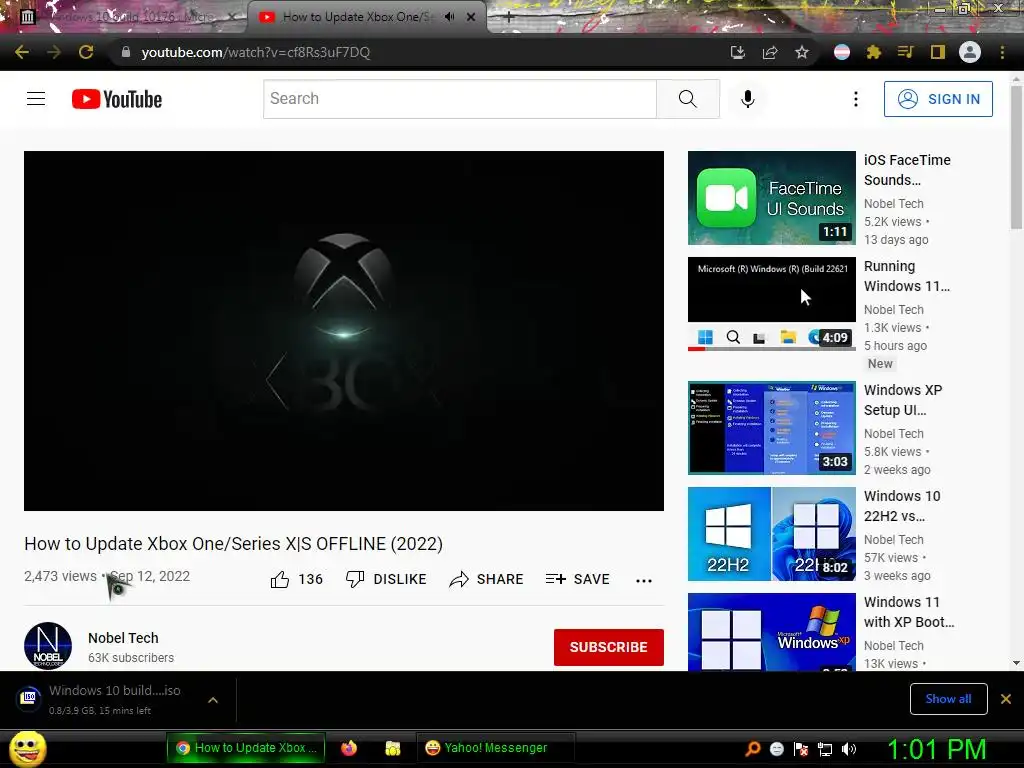Share the Xbox update video
Image resolution: width=1024 pixels, height=768 pixels.
coord(487,579)
